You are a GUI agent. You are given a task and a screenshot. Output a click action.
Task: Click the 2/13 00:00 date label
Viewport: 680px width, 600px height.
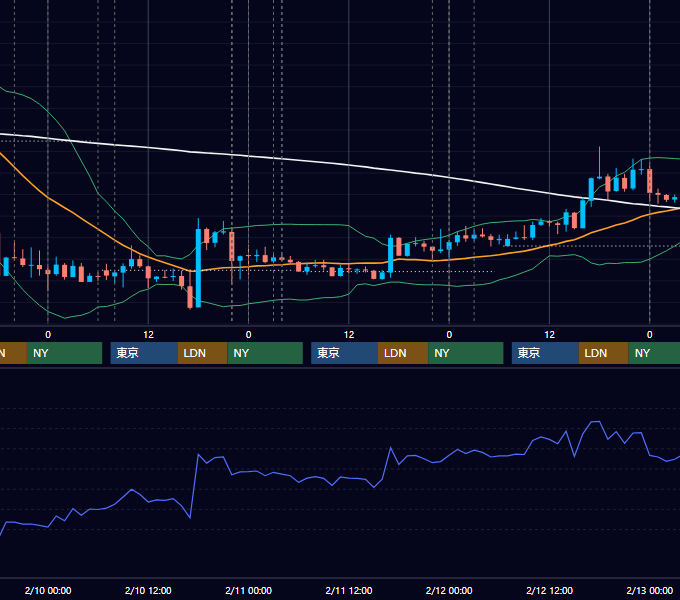tap(650, 590)
